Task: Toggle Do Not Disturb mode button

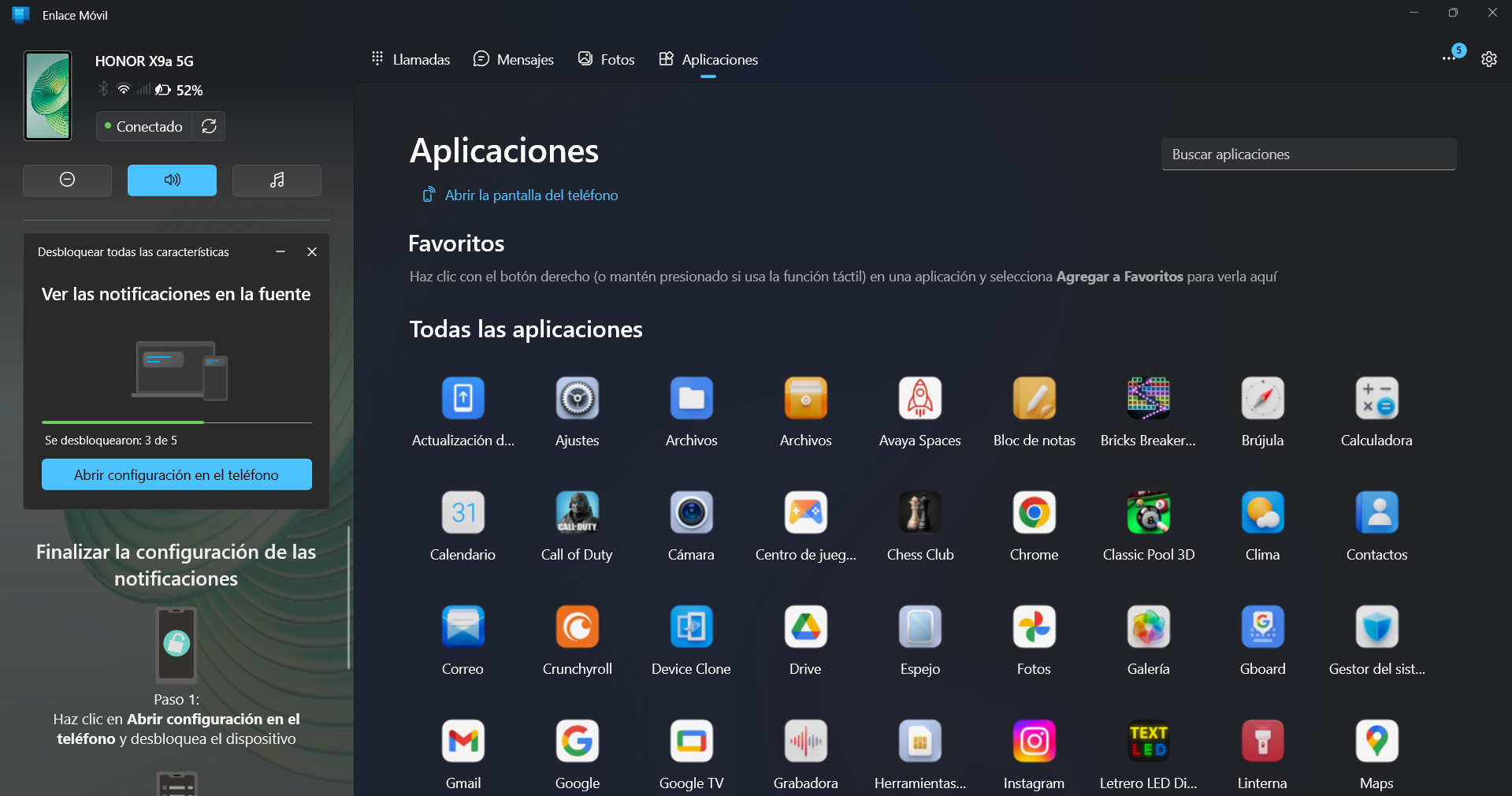Action: point(67,180)
